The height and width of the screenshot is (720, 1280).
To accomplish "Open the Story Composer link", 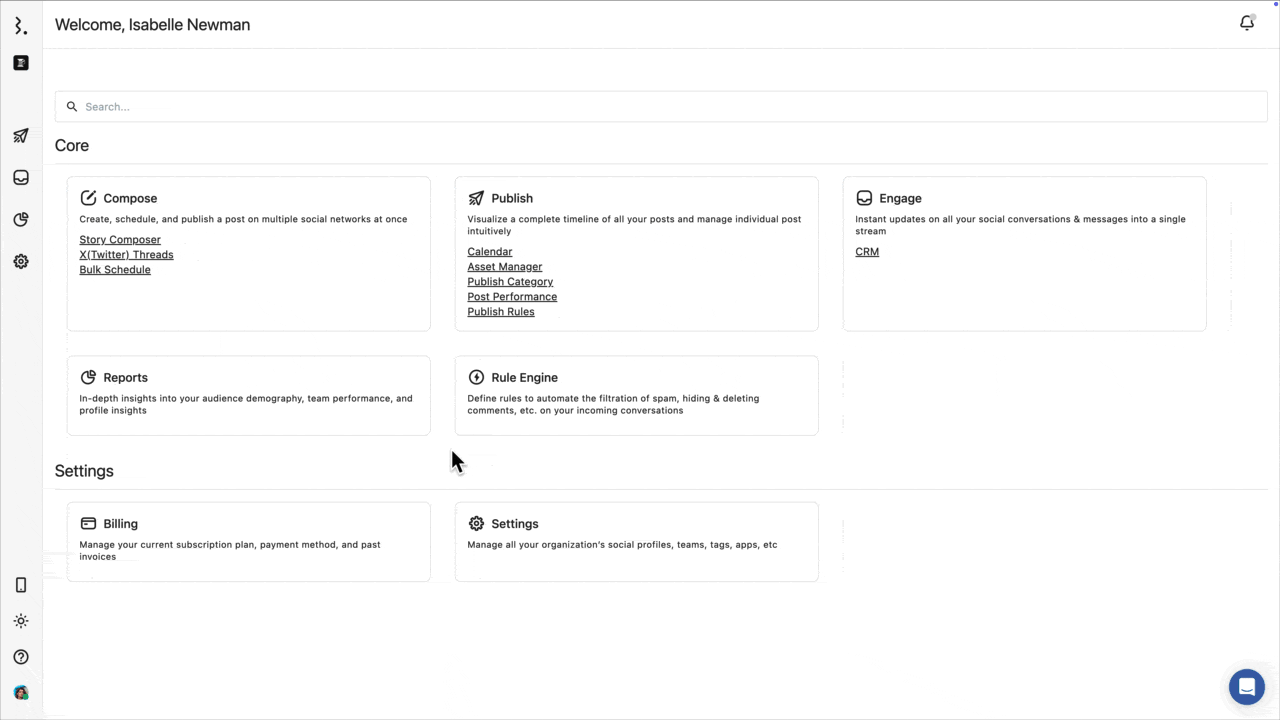I will [x=120, y=240].
